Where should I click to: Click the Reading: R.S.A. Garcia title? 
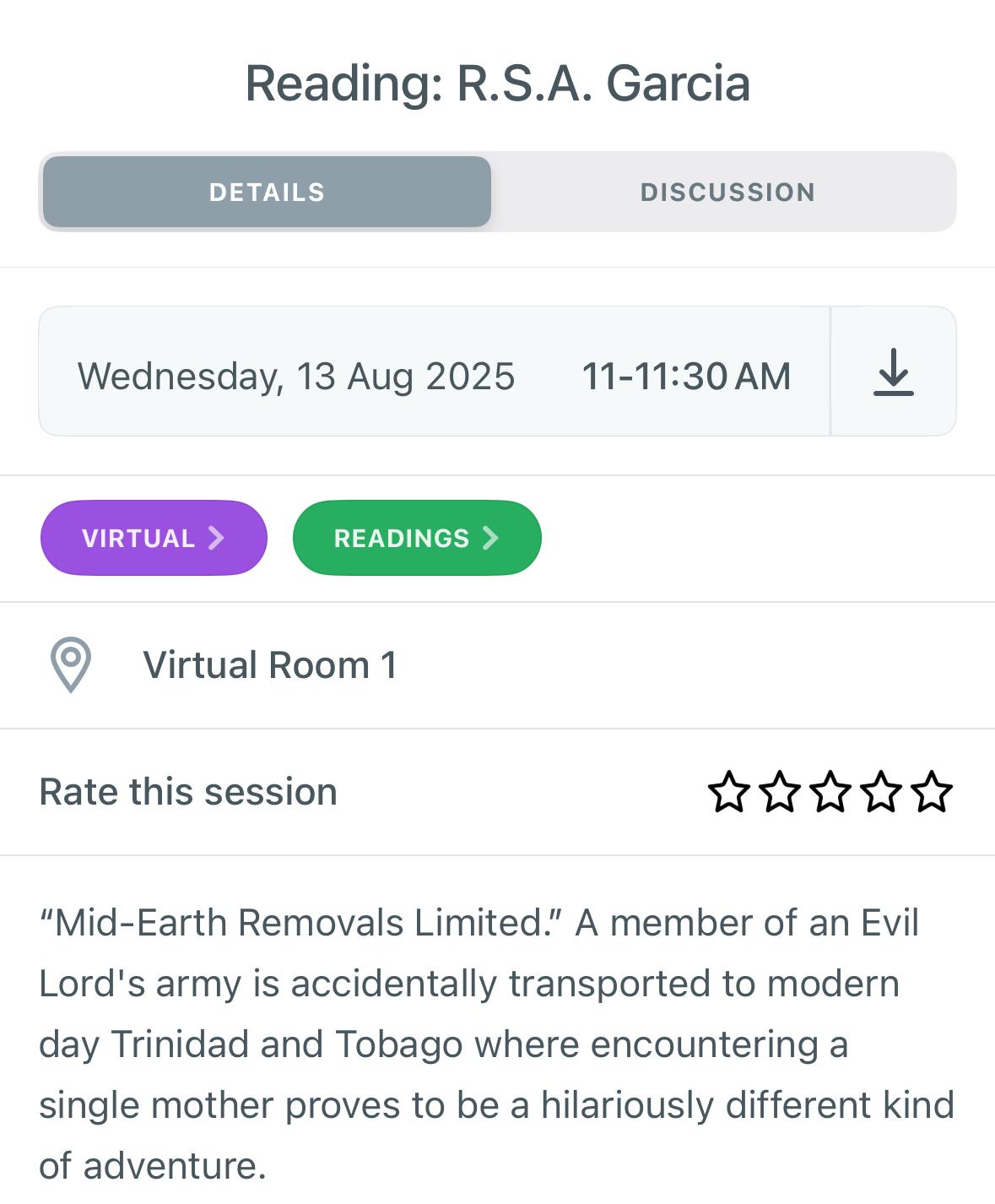pyautogui.click(x=498, y=84)
